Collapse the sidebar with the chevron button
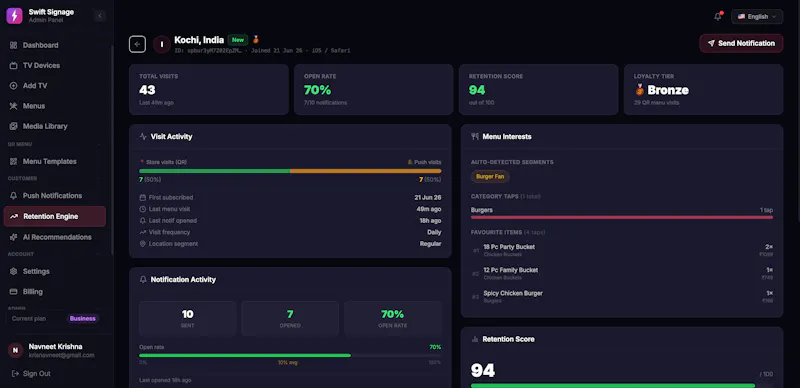 tap(99, 16)
